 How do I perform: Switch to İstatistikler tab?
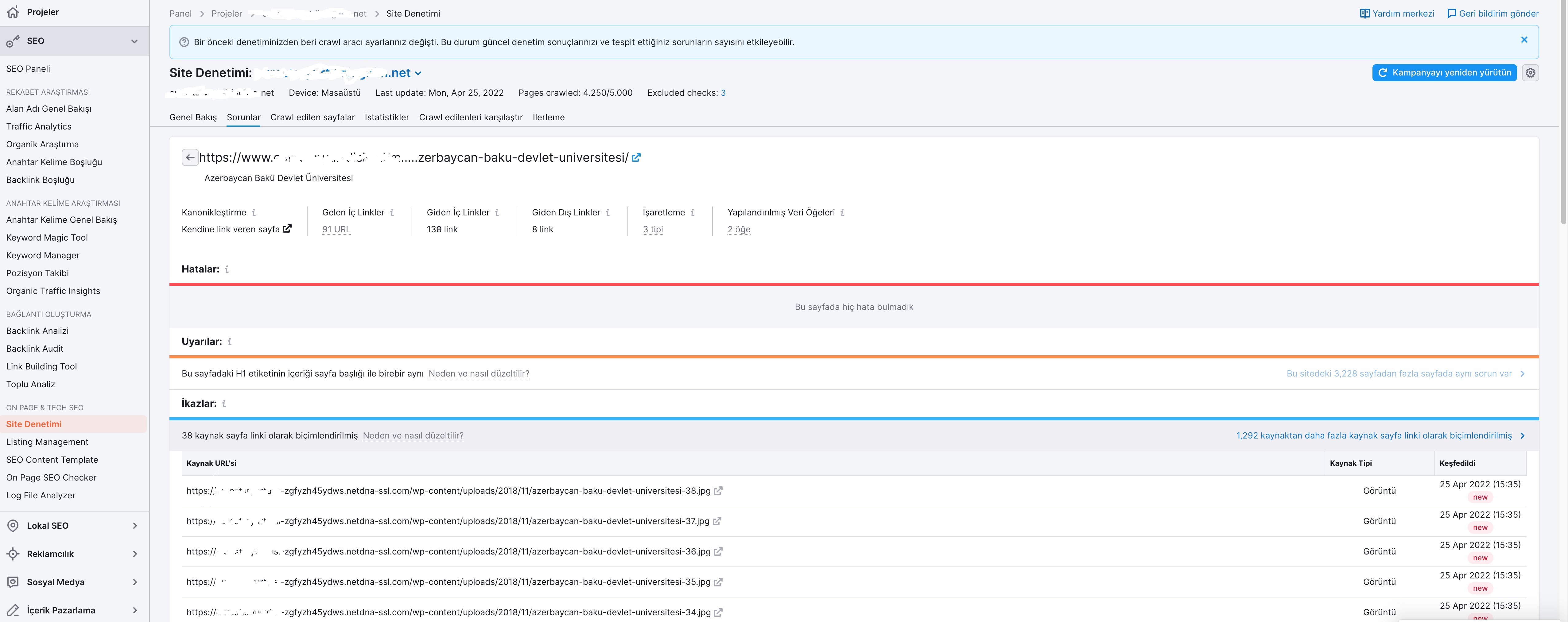click(x=386, y=118)
